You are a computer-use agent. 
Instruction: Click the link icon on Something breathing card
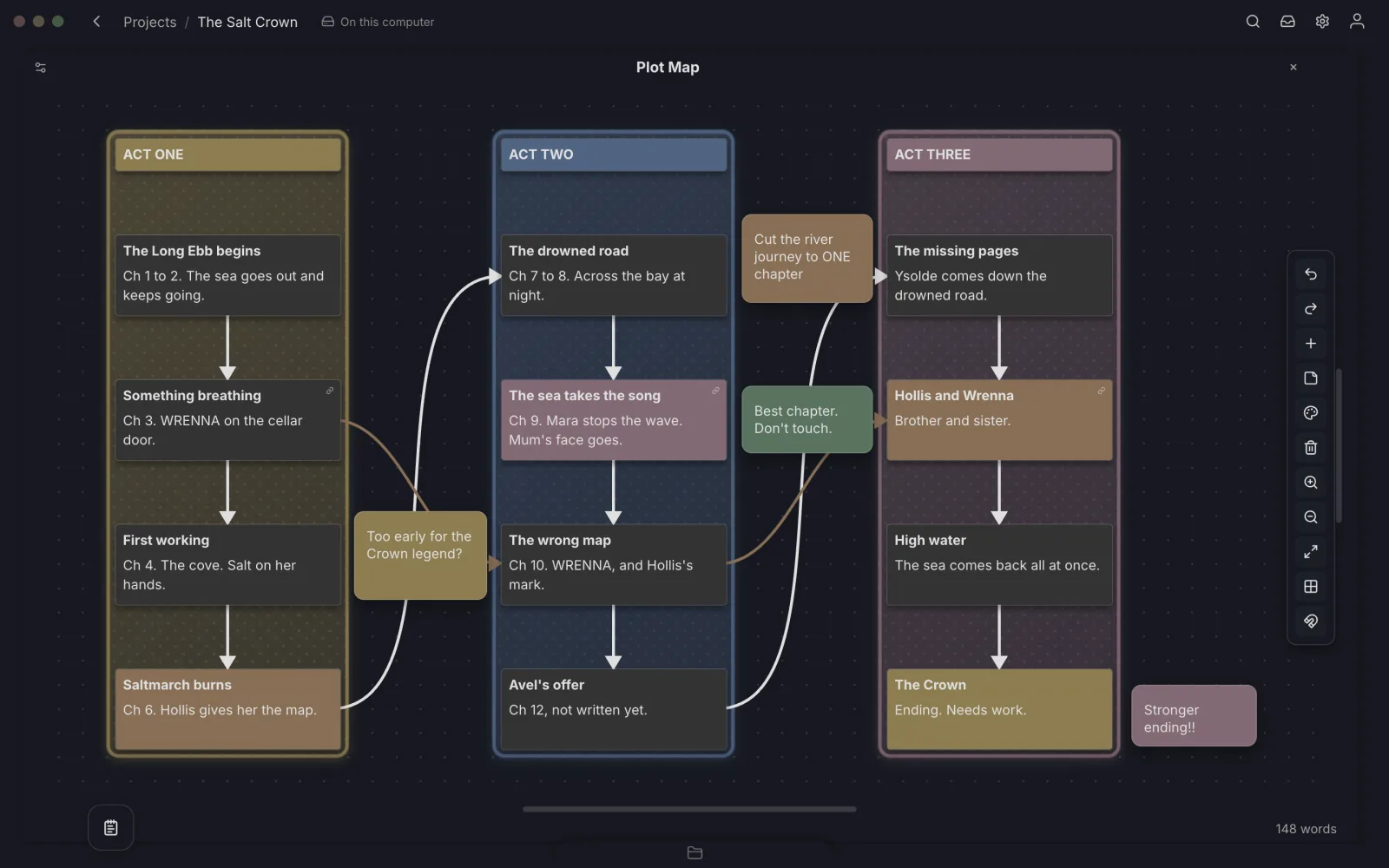(x=330, y=391)
